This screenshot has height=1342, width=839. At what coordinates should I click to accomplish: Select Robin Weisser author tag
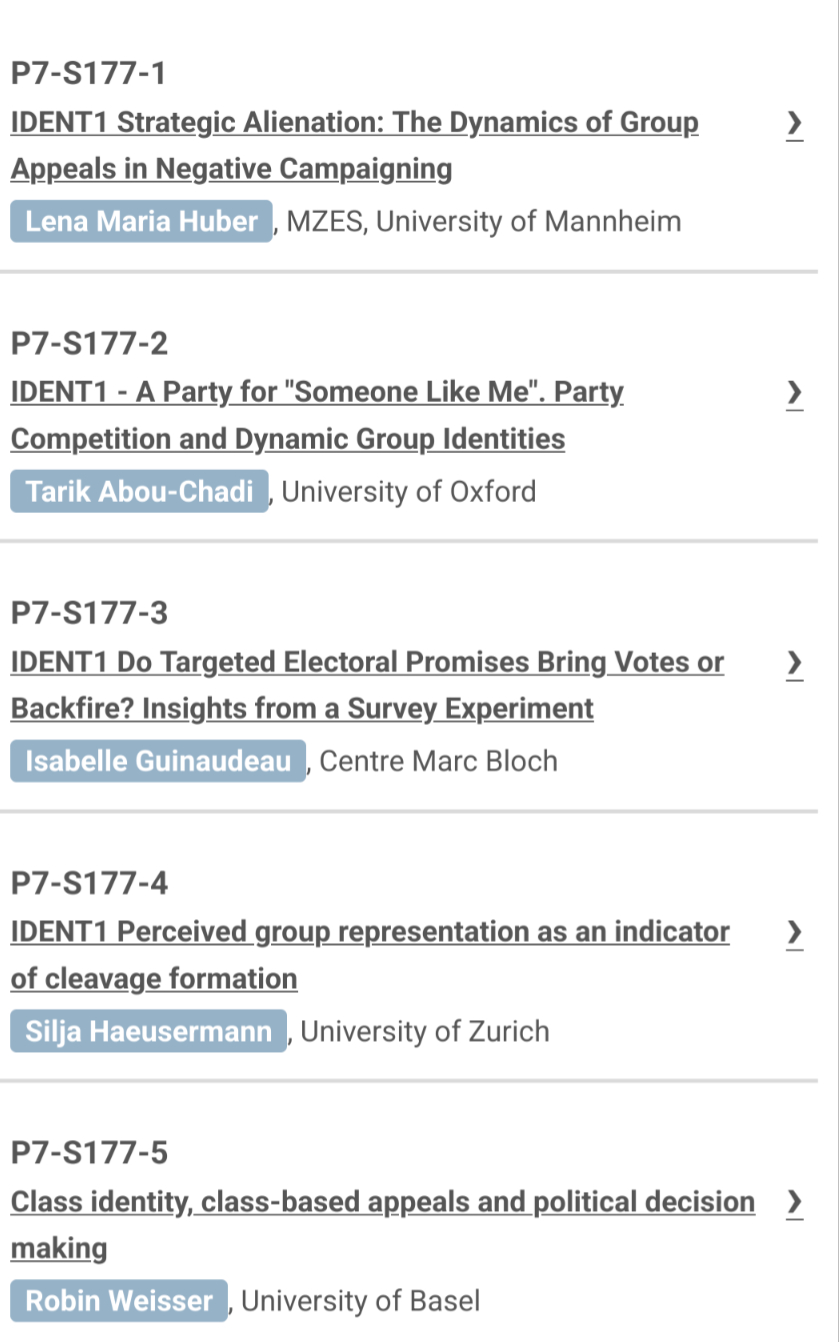pyautogui.click(x=119, y=1302)
